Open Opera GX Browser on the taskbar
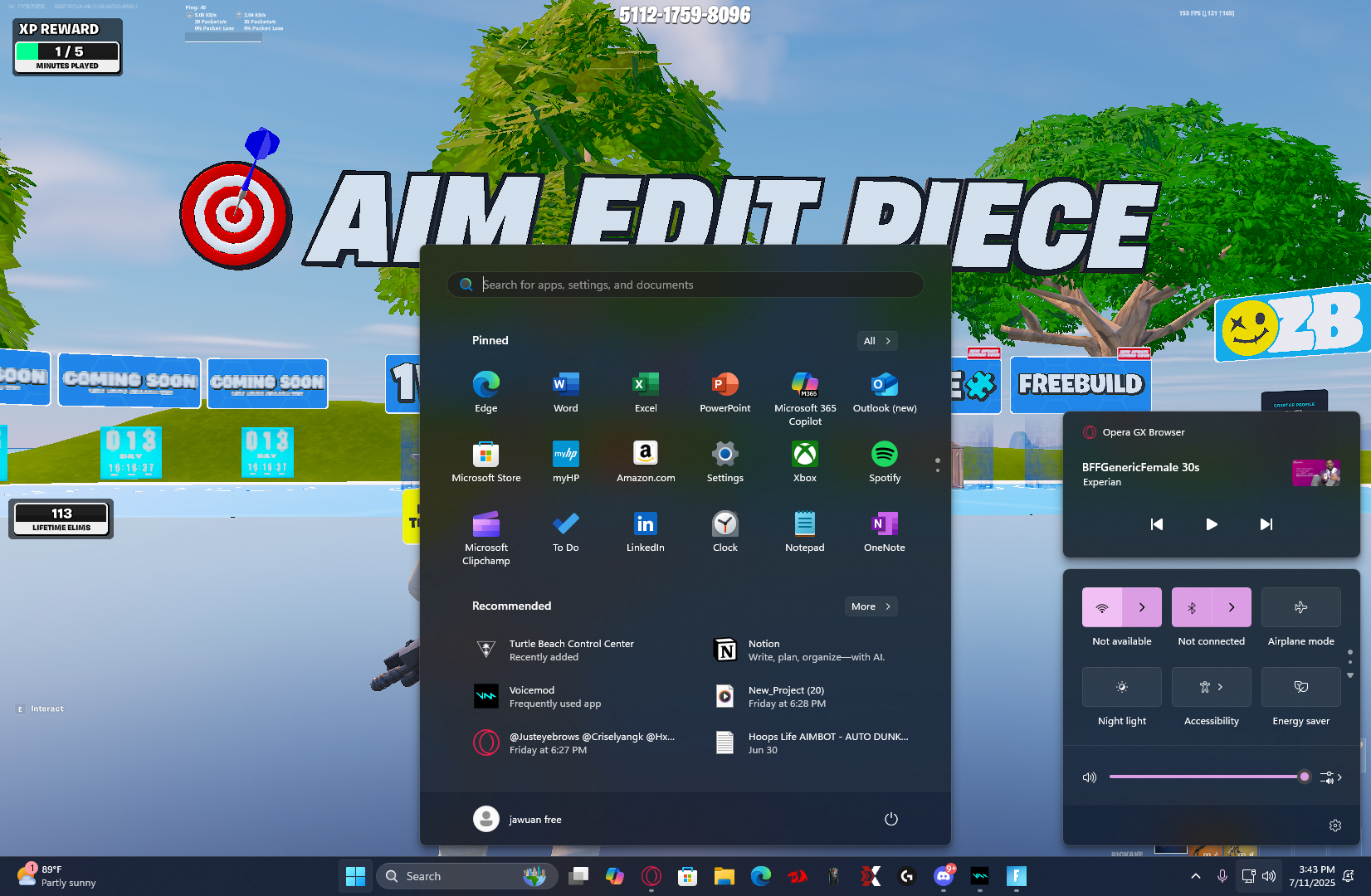The width and height of the screenshot is (1371, 896). (x=651, y=876)
